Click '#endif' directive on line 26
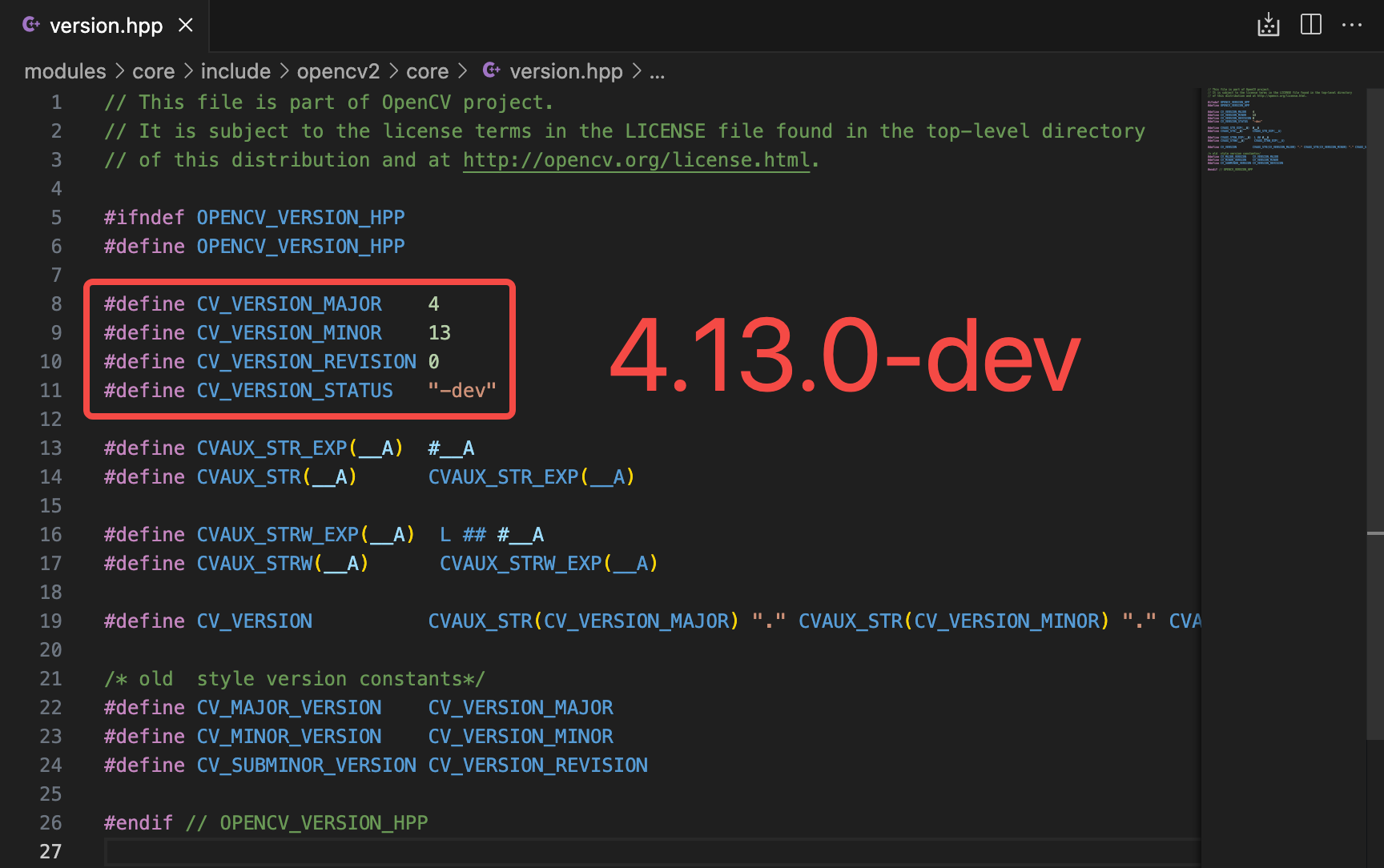This screenshot has height=868, width=1384. pos(139,823)
